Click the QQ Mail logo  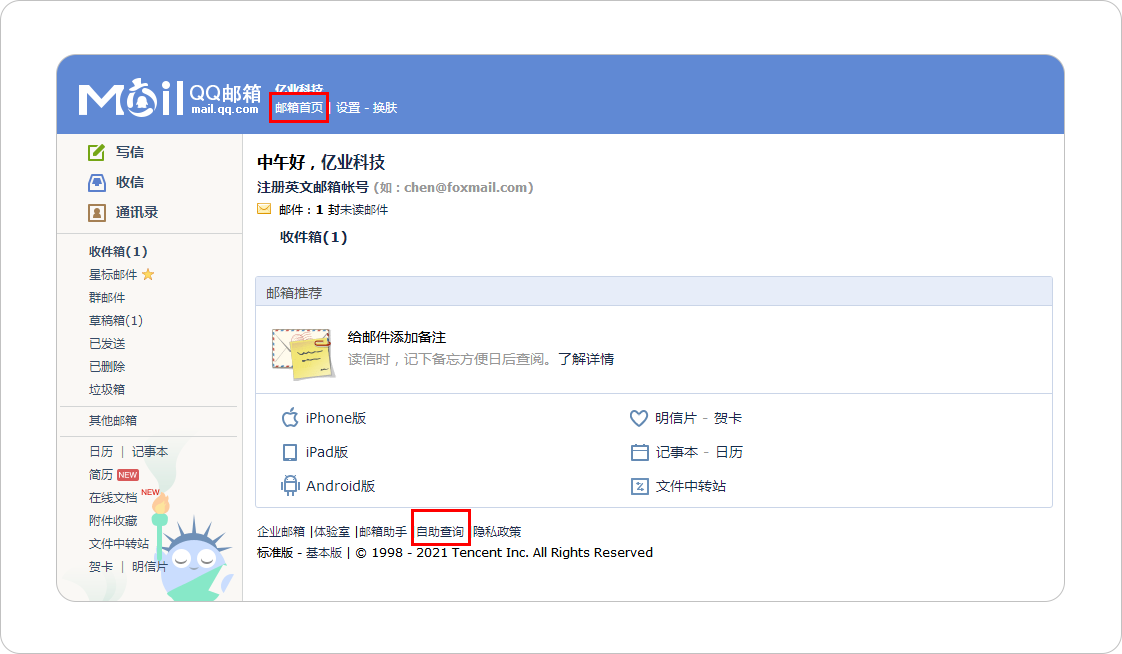(169, 98)
